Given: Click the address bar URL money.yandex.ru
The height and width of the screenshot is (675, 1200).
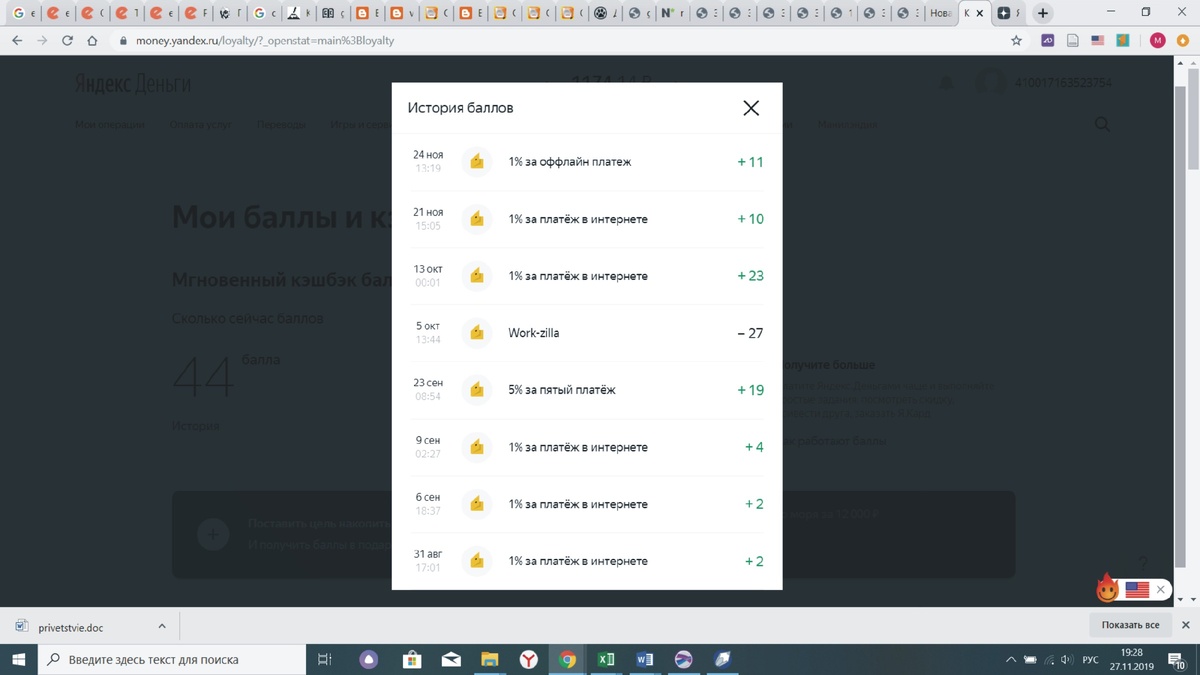Looking at the screenshot, I should (264, 41).
